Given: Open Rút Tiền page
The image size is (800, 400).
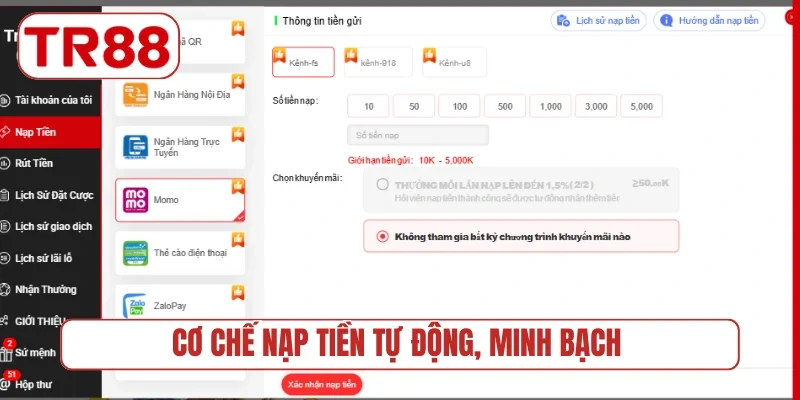Looking at the screenshot, I should point(50,163).
